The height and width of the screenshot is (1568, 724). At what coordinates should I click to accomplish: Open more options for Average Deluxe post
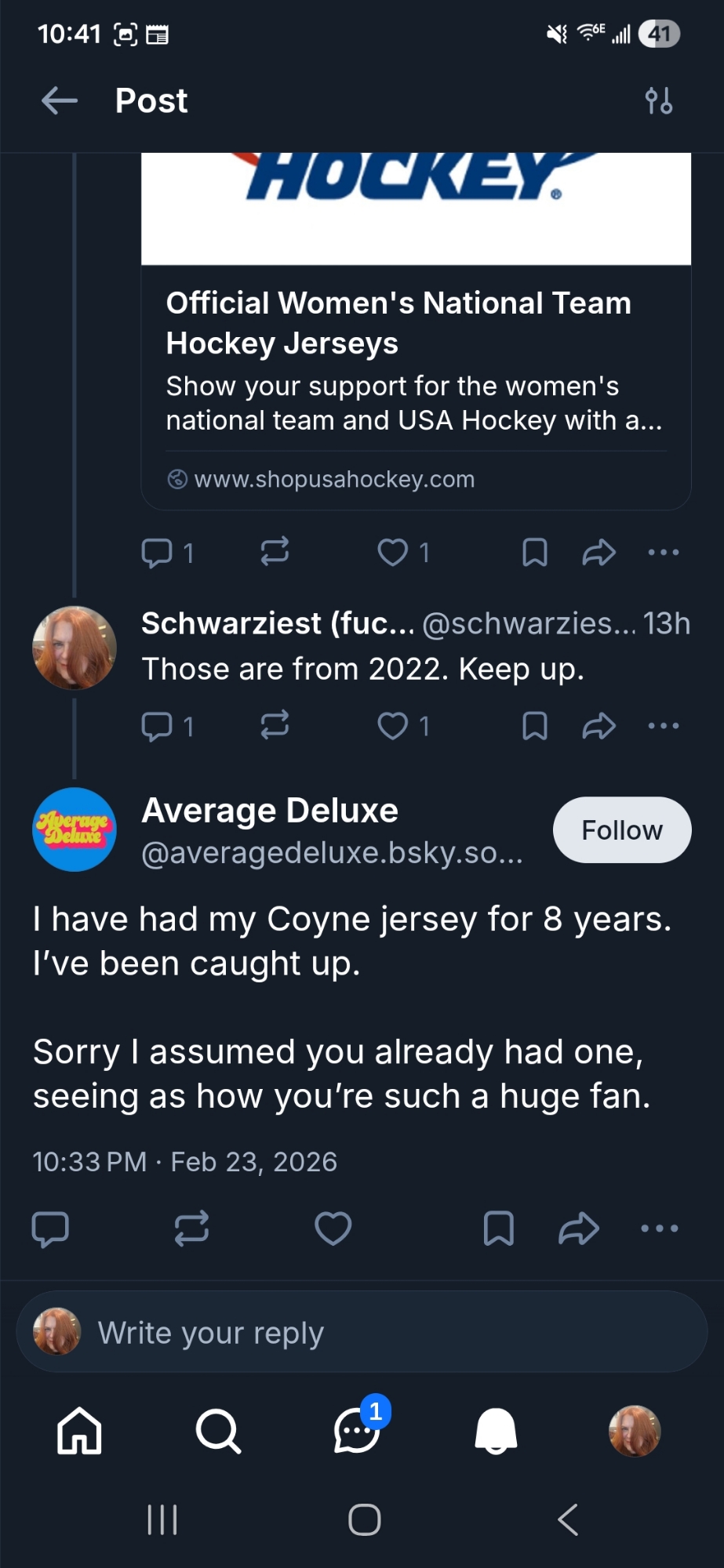coord(660,1229)
